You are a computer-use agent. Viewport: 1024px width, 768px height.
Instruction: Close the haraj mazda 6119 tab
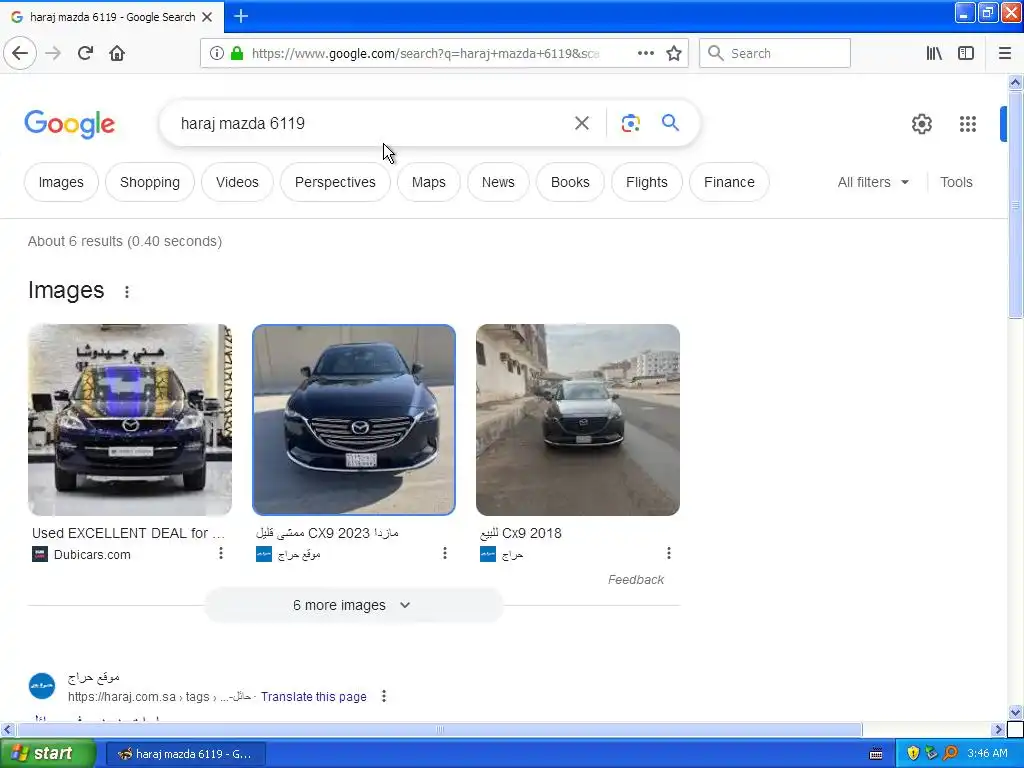pos(207,17)
